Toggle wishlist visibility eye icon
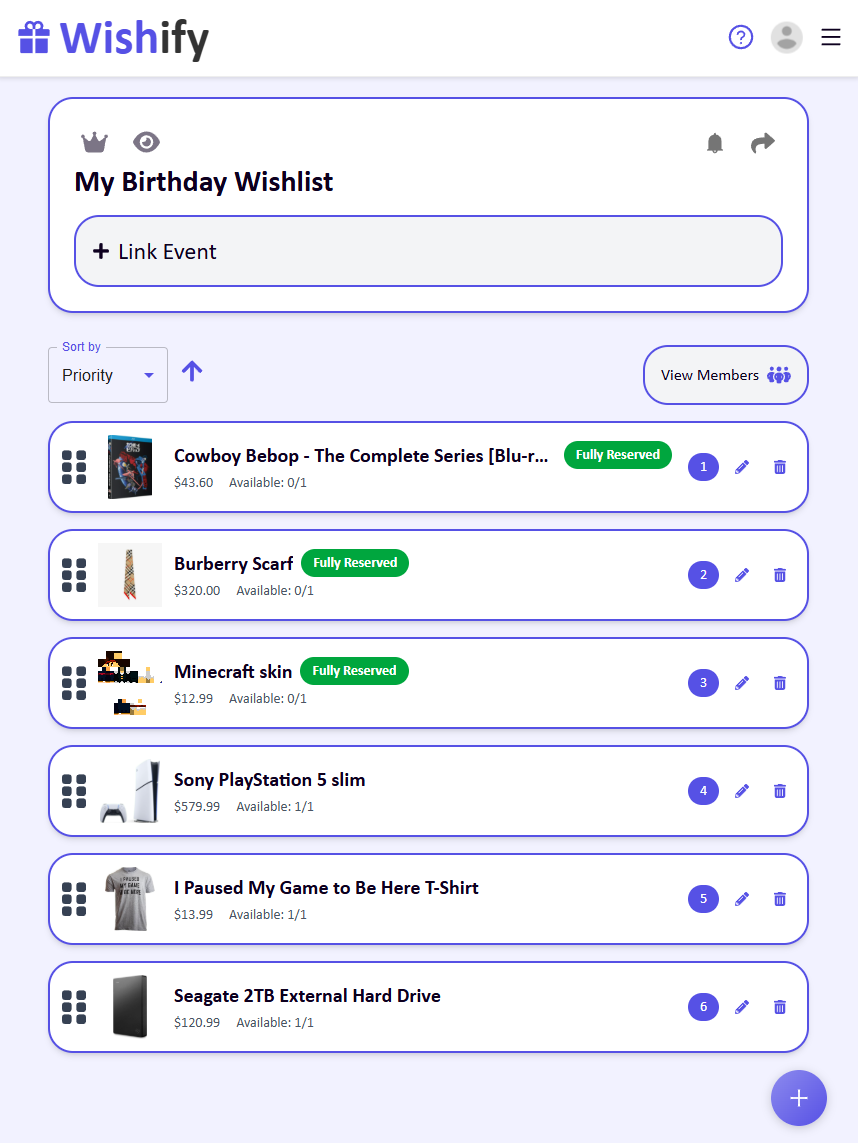Screen dimensions: 858x1143 (146, 143)
